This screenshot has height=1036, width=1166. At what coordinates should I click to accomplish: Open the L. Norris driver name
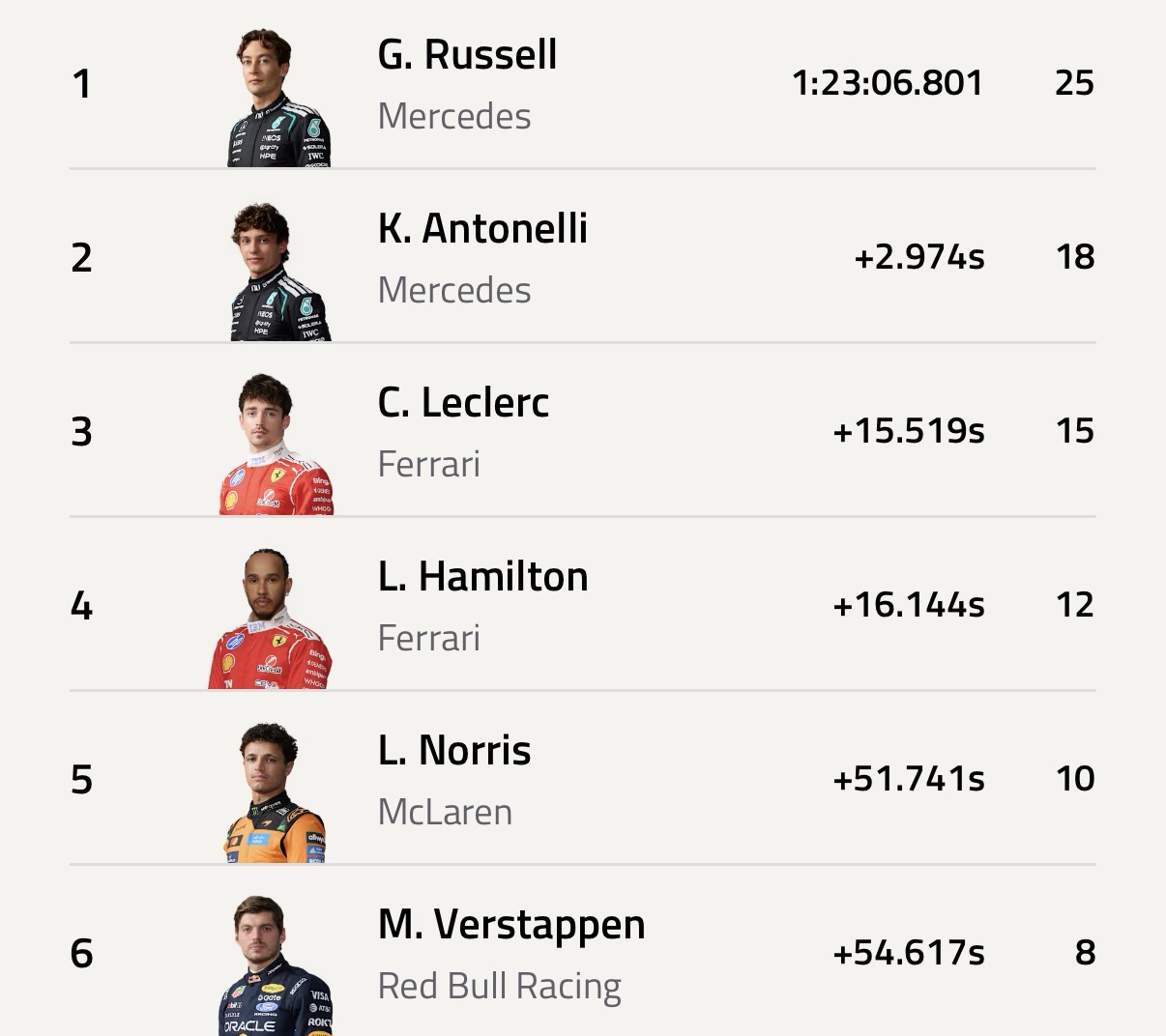[x=453, y=751]
